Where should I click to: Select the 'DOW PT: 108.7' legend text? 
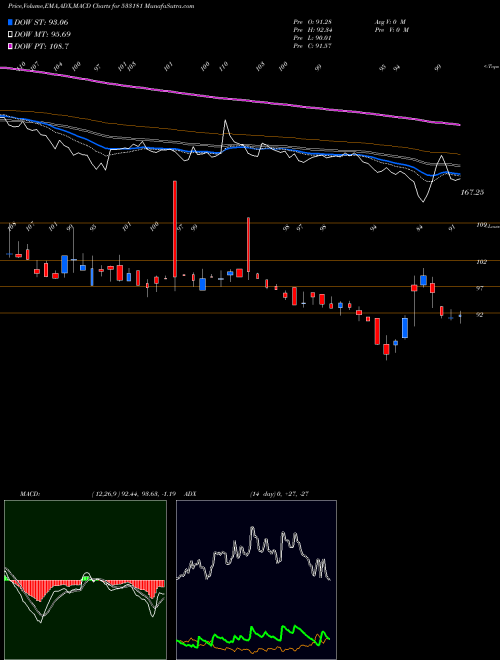[x=42, y=46]
